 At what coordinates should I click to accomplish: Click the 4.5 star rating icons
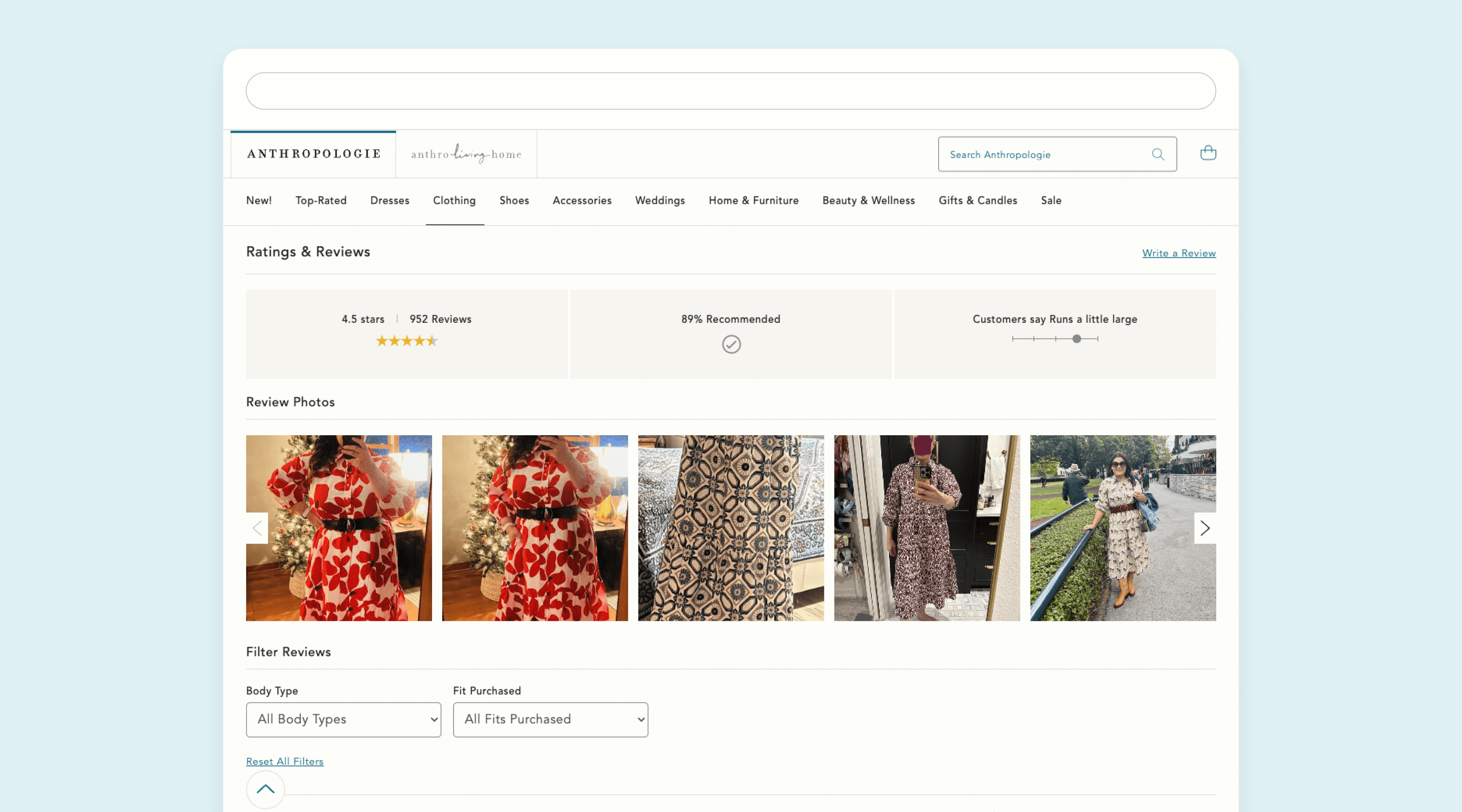point(407,341)
